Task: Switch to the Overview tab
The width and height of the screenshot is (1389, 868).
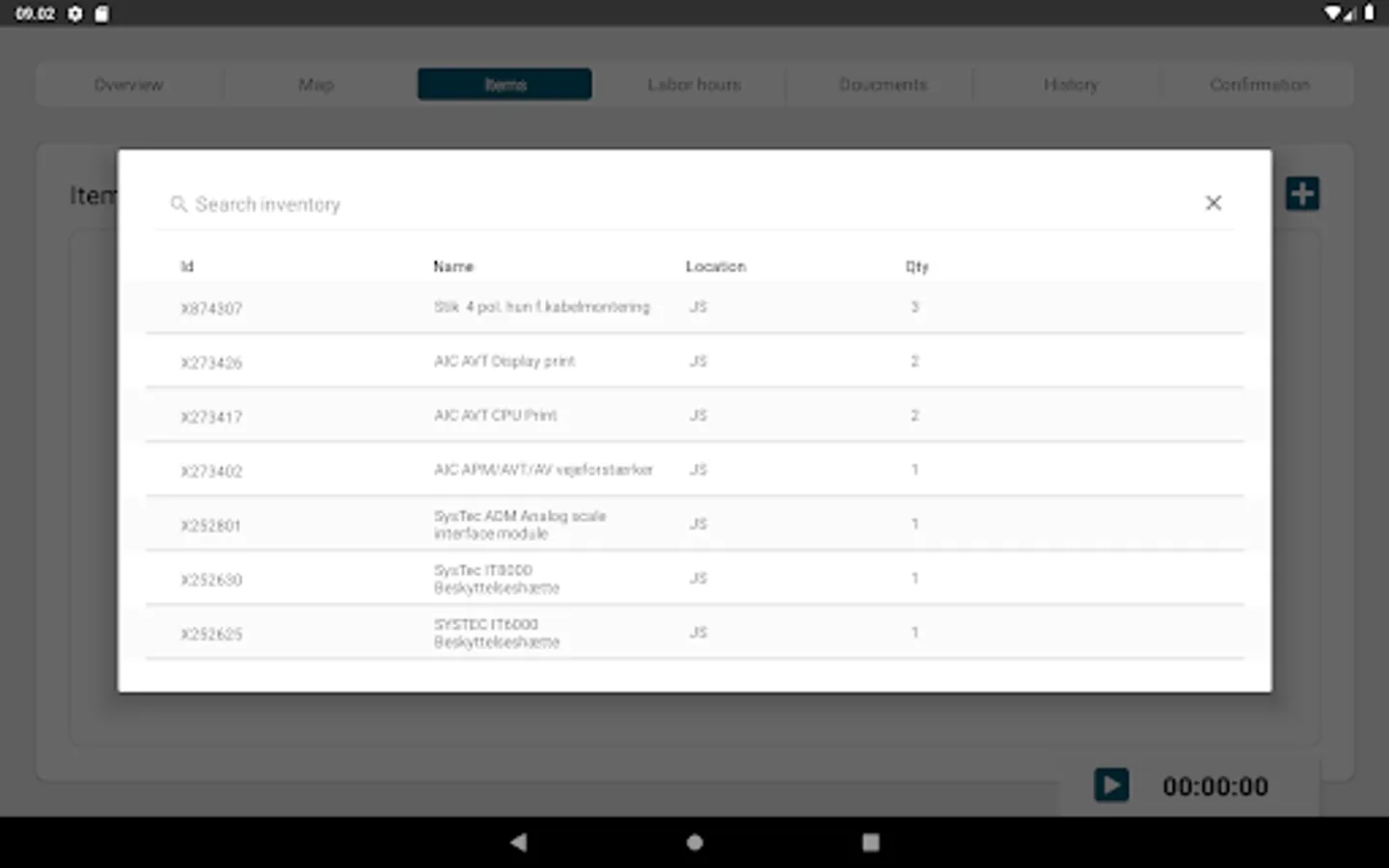Action: pos(128,85)
